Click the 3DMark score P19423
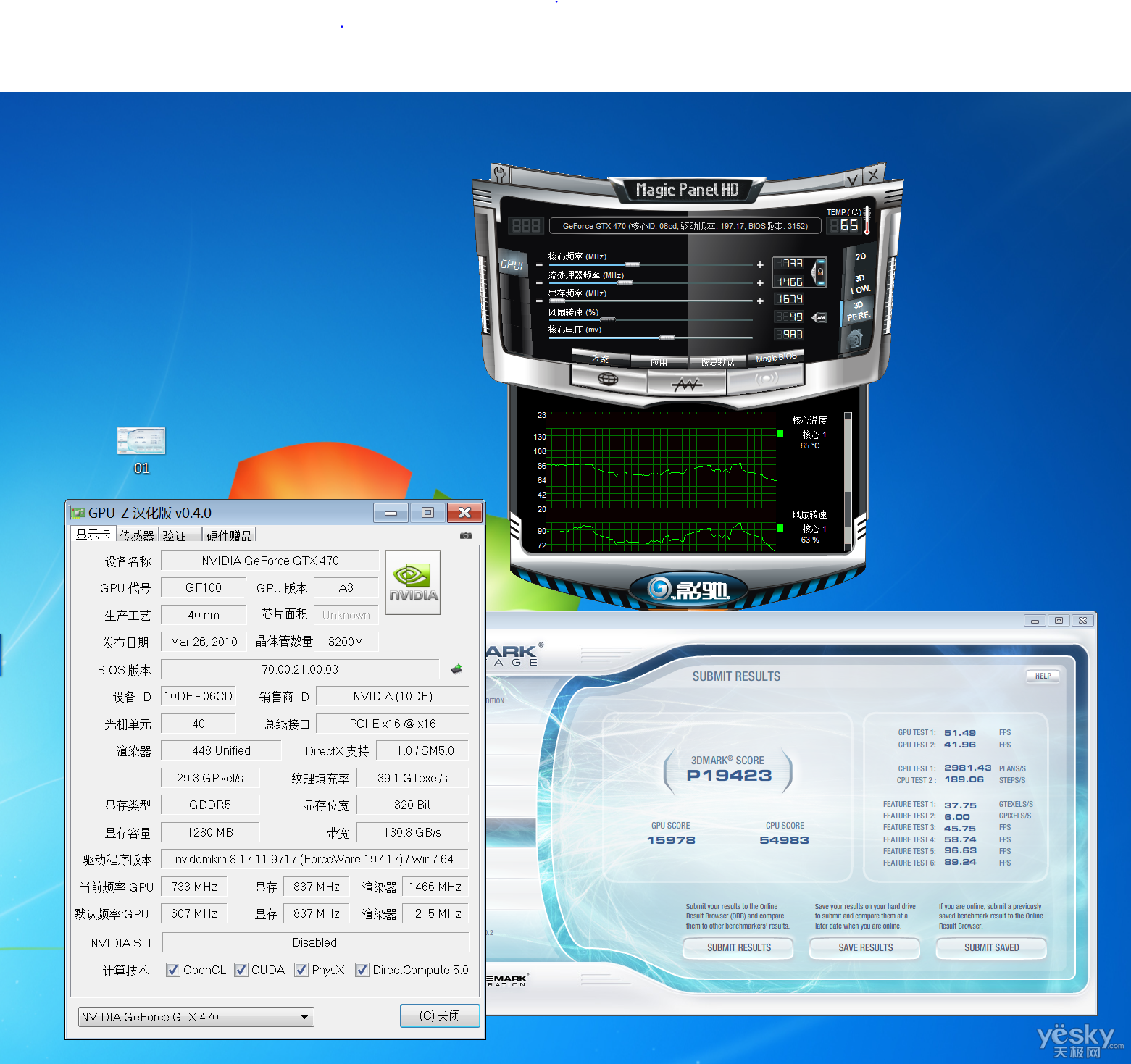The image size is (1131, 1064). (x=729, y=776)
